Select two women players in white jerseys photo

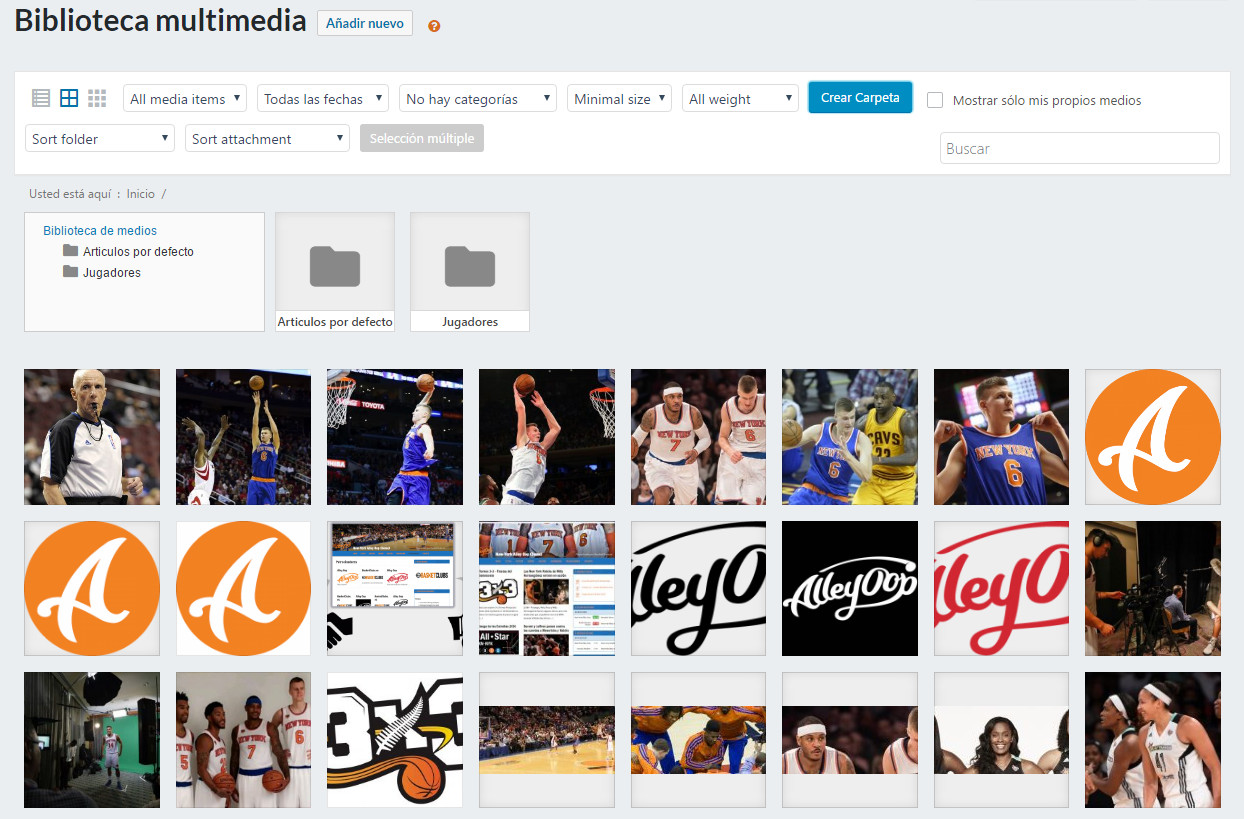point(1153,740)
